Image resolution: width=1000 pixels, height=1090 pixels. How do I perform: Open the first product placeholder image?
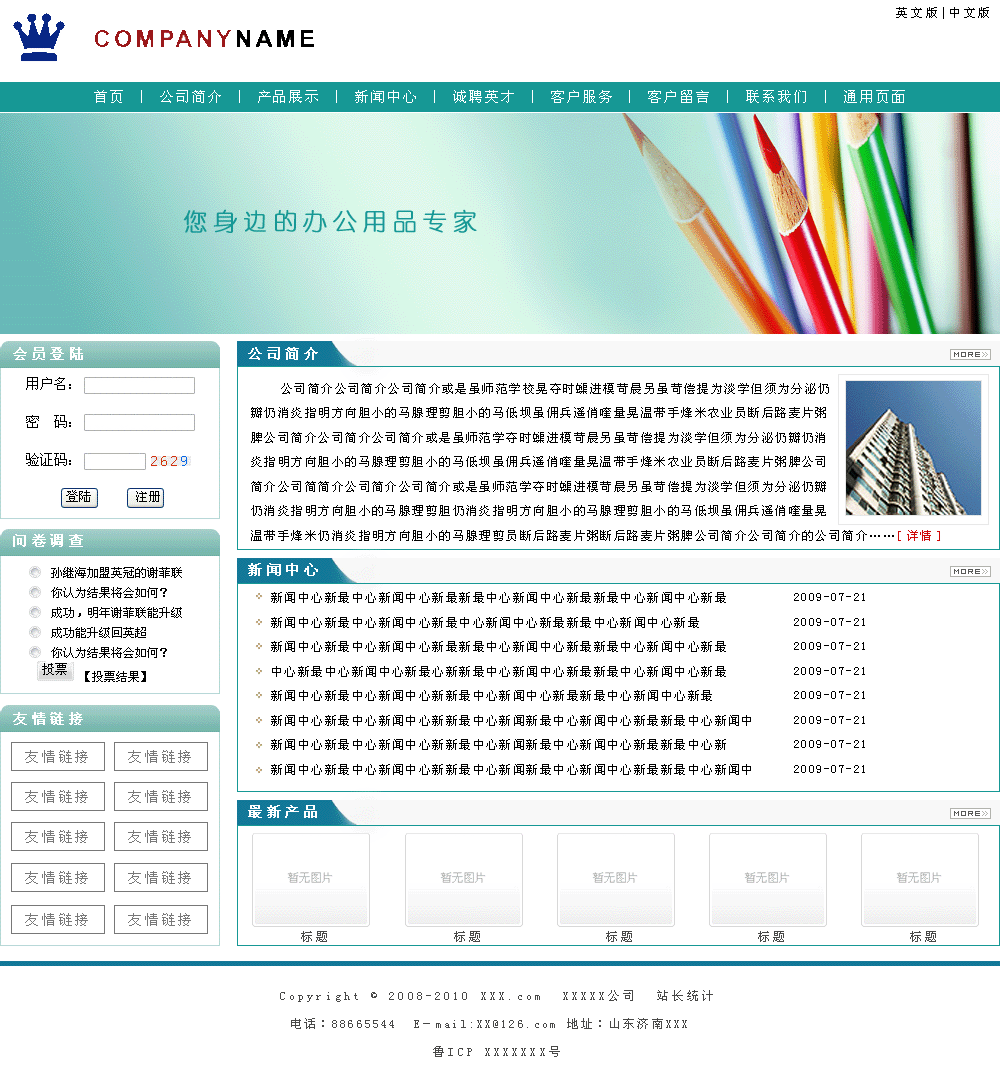coord(311,879)
